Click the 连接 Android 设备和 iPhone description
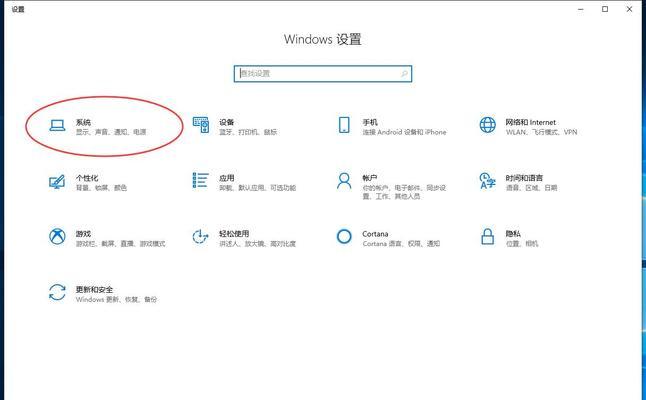Image resolution: width=646 pixels, height=400 pixels. [404, 132]
